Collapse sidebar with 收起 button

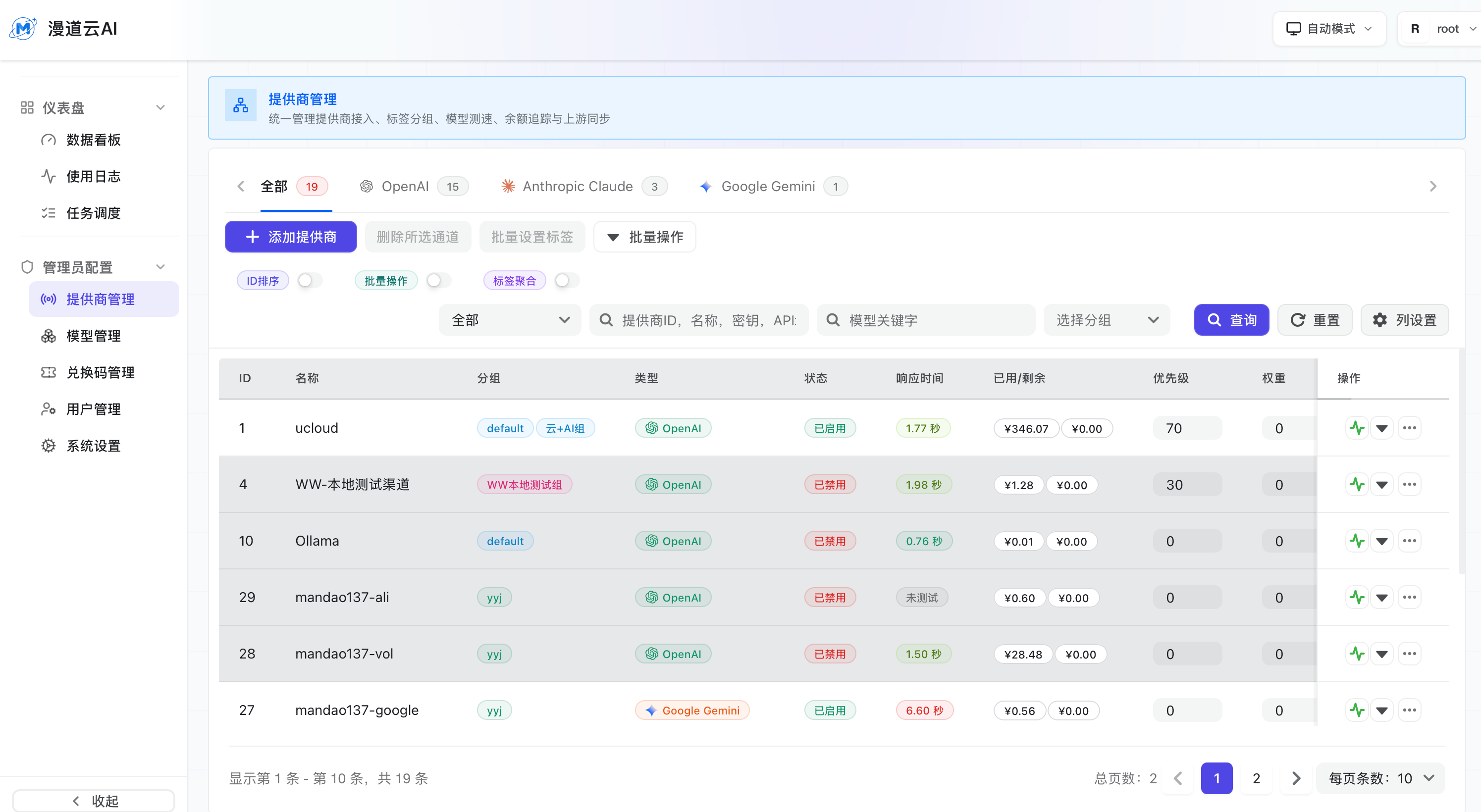click(94, 801)
